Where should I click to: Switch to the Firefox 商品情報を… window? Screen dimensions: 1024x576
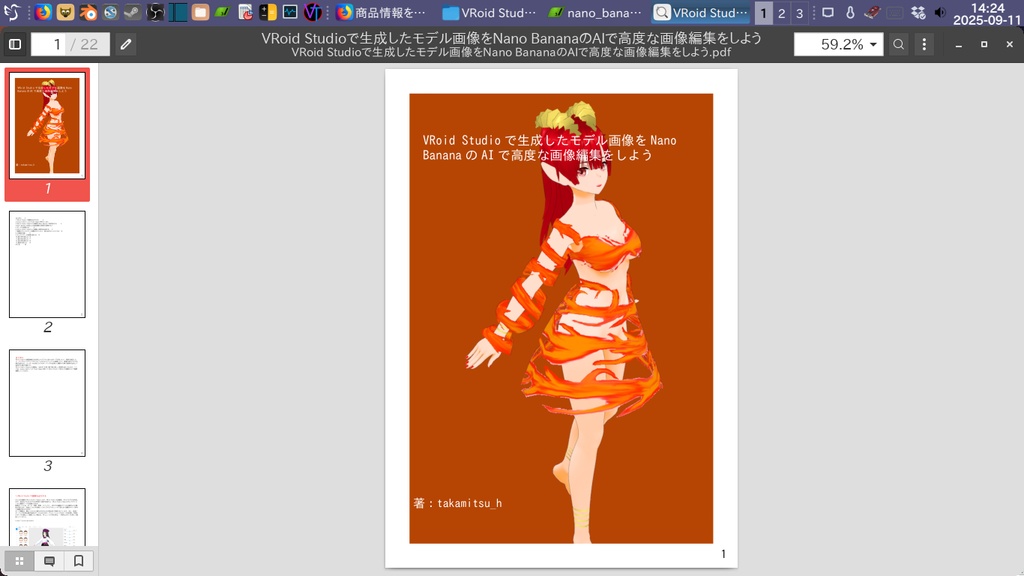[381, 12]
